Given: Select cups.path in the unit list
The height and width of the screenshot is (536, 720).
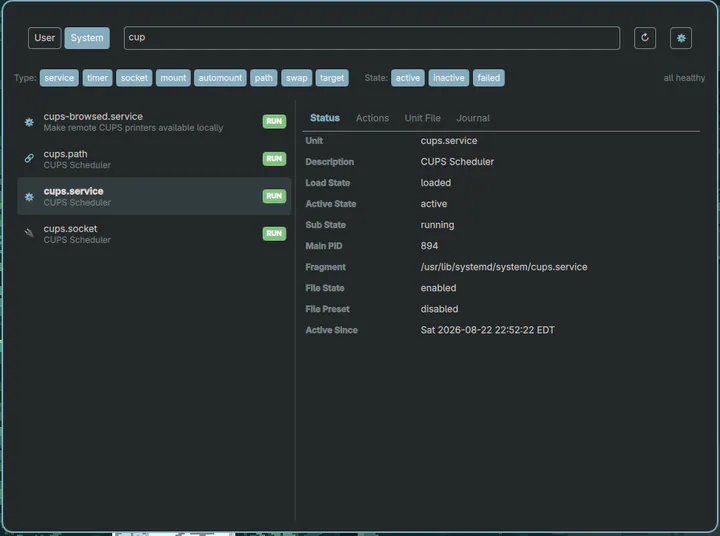Looking at the screenshot, I should (154, 159).
